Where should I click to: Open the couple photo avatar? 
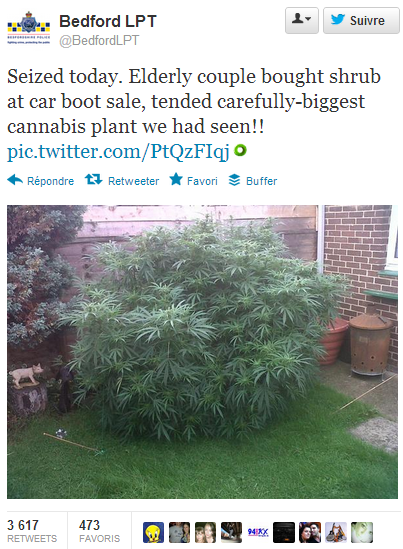point(310,533)
